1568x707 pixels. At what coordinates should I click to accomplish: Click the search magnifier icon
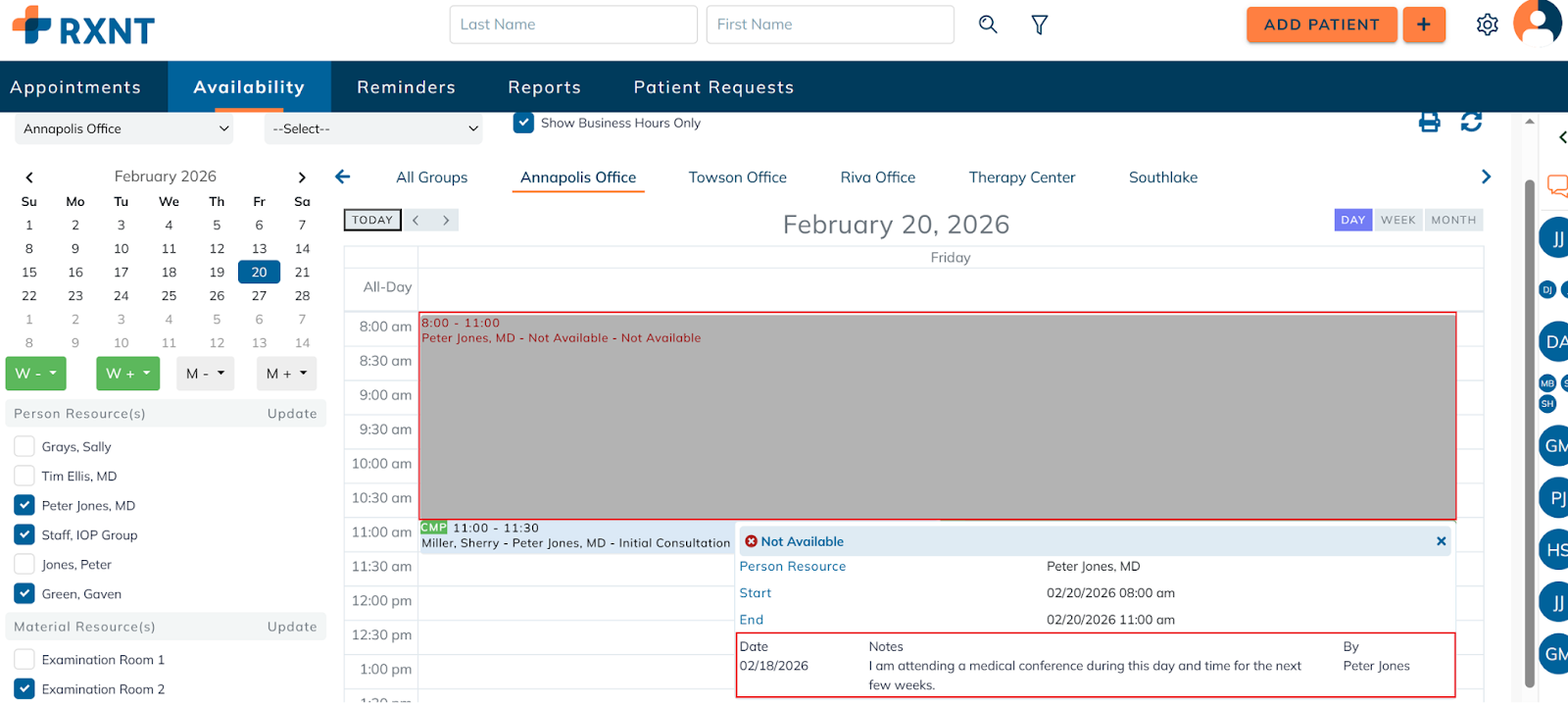[x=988, y=25]
